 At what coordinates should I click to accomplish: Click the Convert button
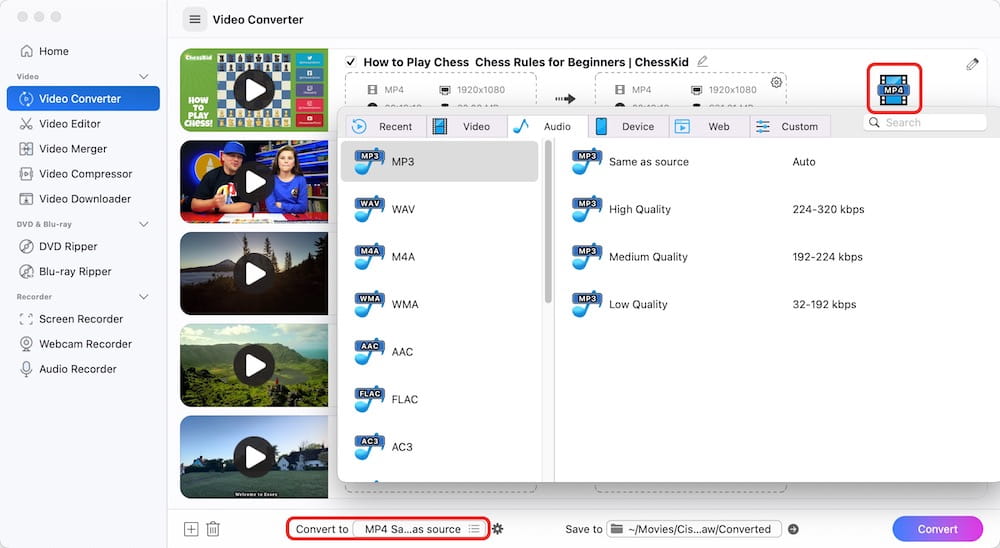pos(938,529)
